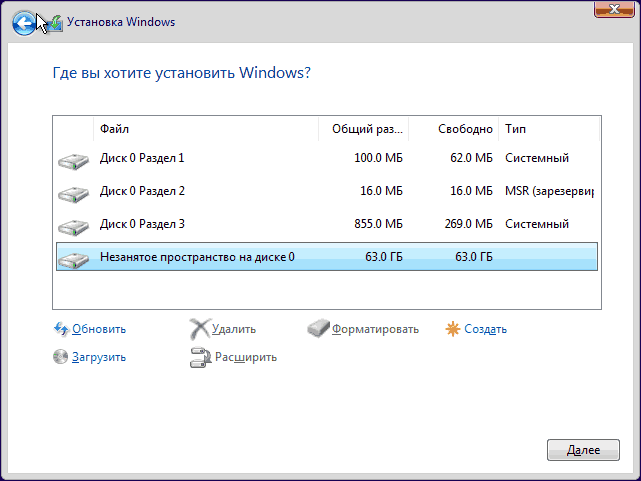This screenshot has width=641, height=481.
Task: Go back using the blue arrow button
Action: (24, 23)
